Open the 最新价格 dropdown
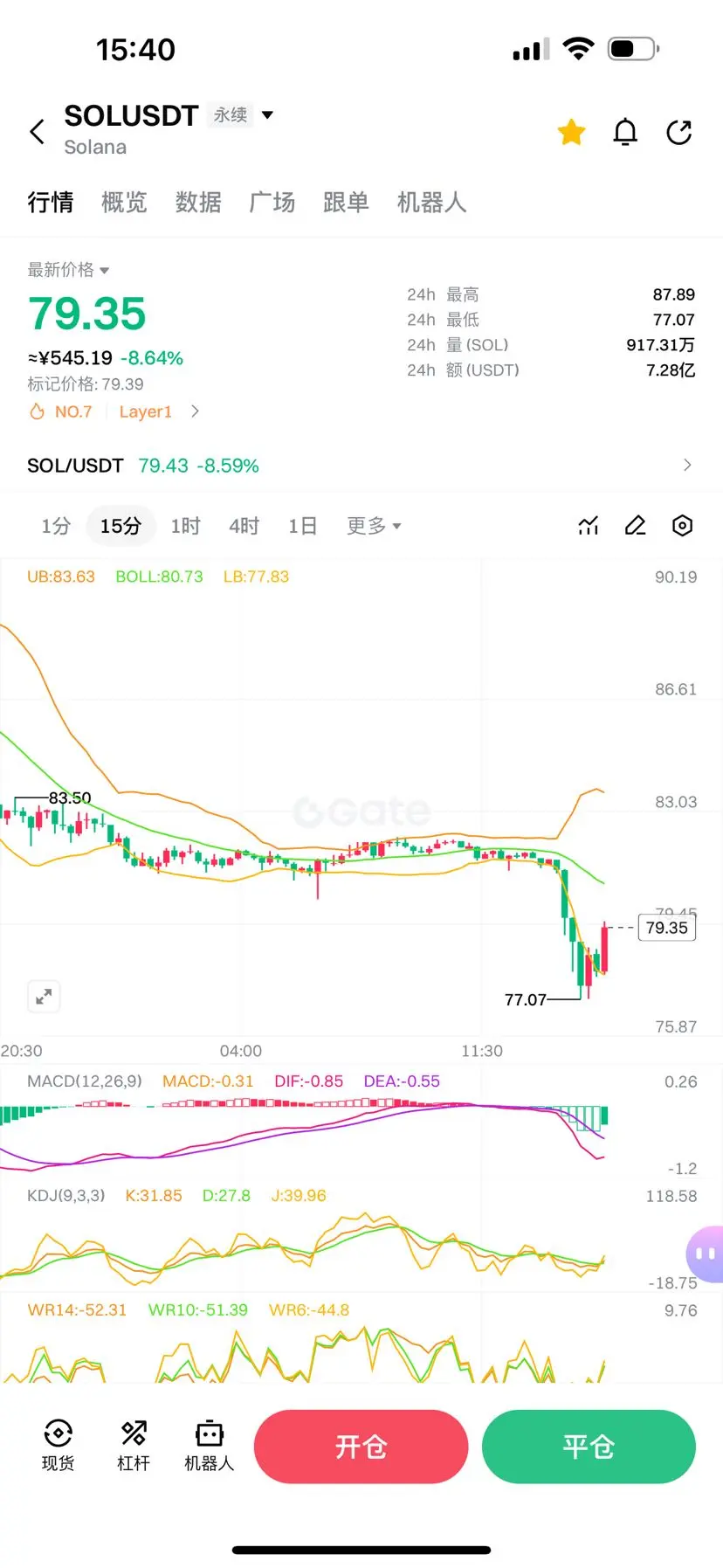723x1568 pixels. click(x=68, y=270)
